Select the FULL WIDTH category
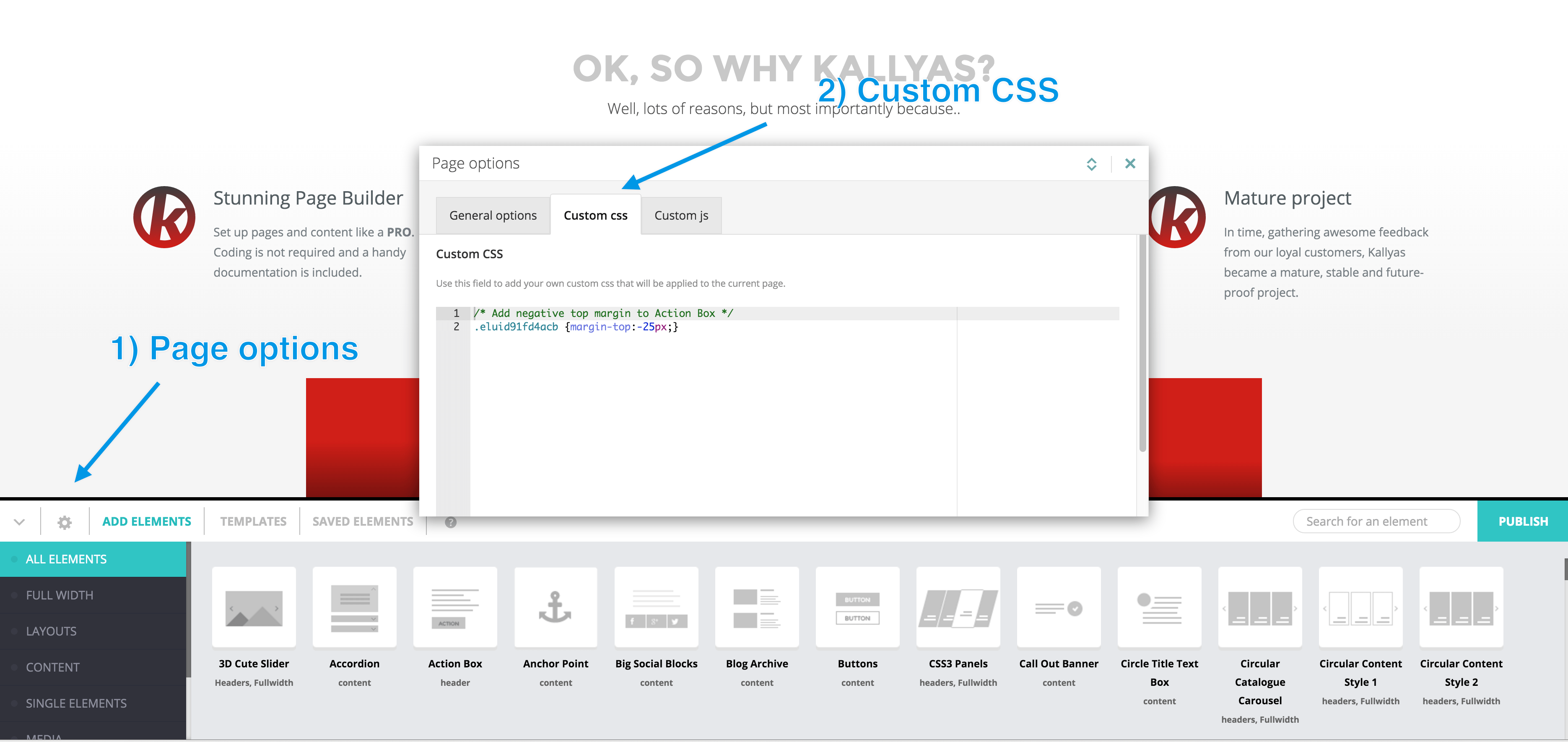The image size is (1568, 742). click(59, 595)
